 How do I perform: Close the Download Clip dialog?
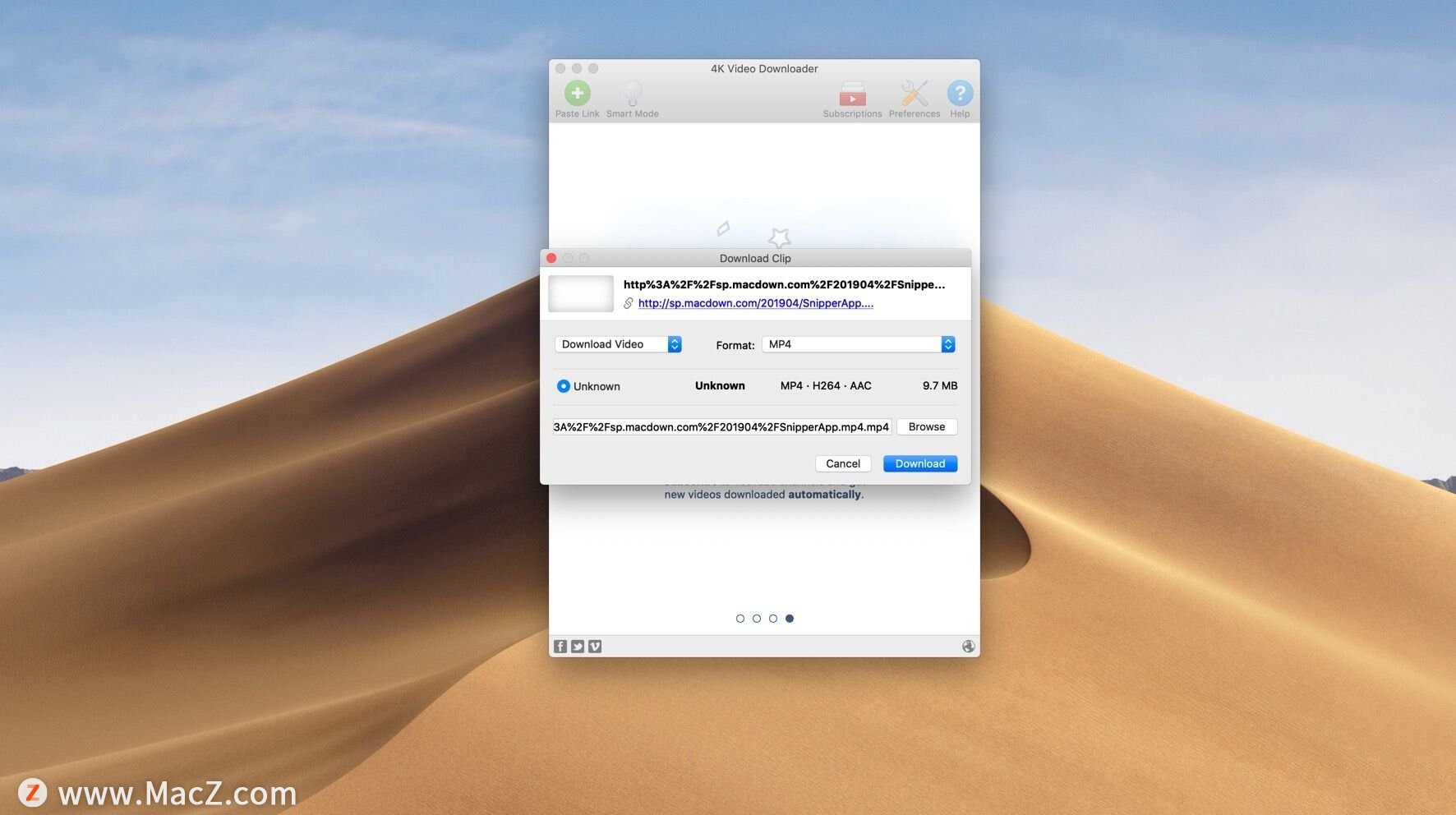[551, 258]
